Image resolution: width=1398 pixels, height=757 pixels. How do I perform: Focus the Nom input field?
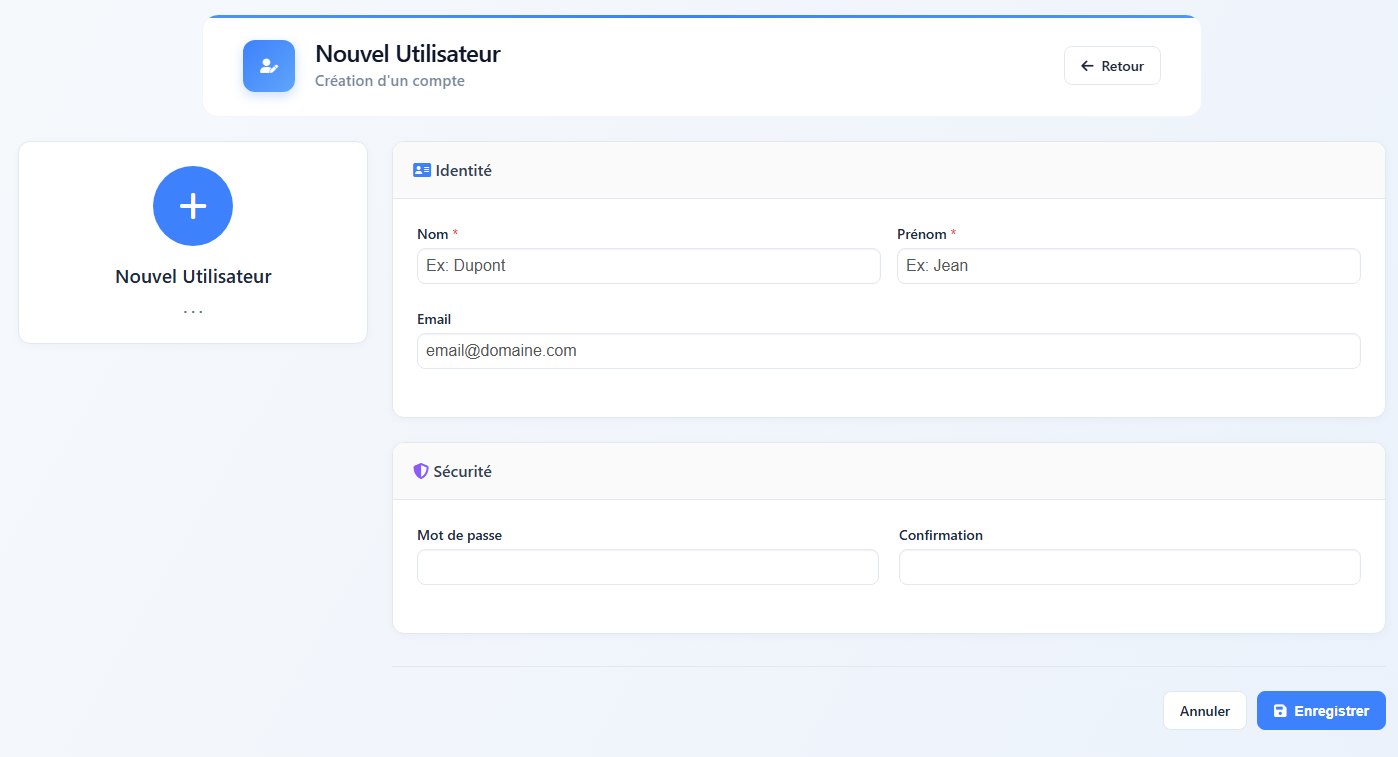coord(648,266)
